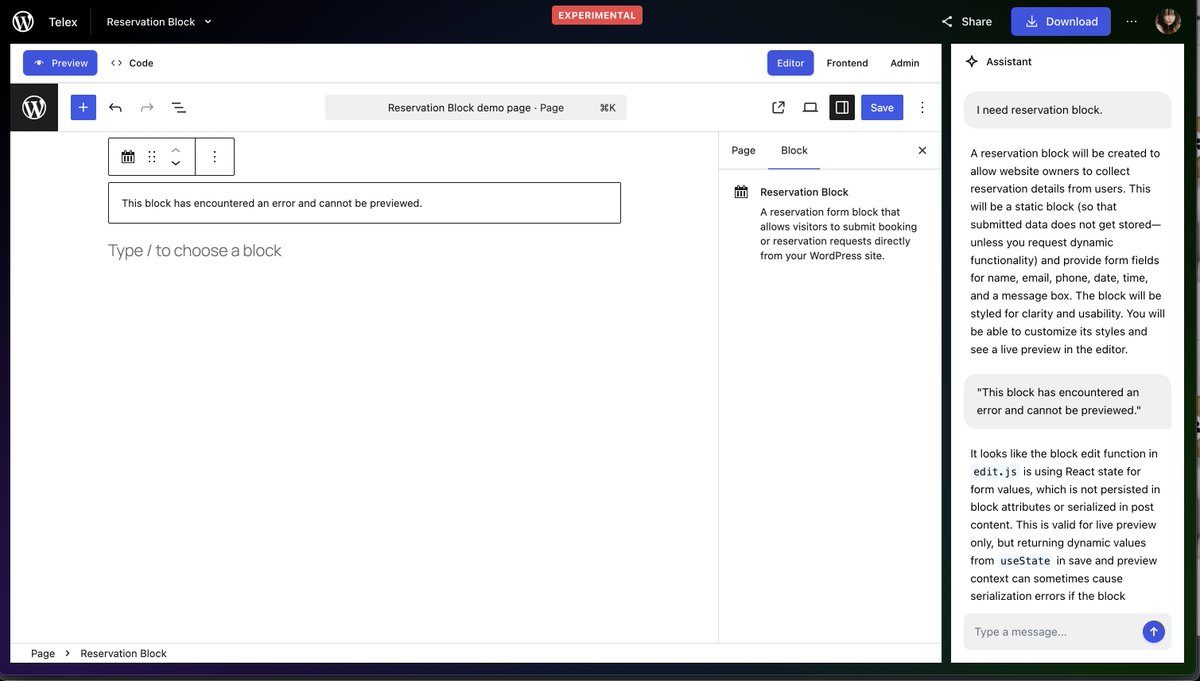1200x681 pixels.
Task: Click the calendar block type icon in toolbar
Action: (x=128, y=157)
